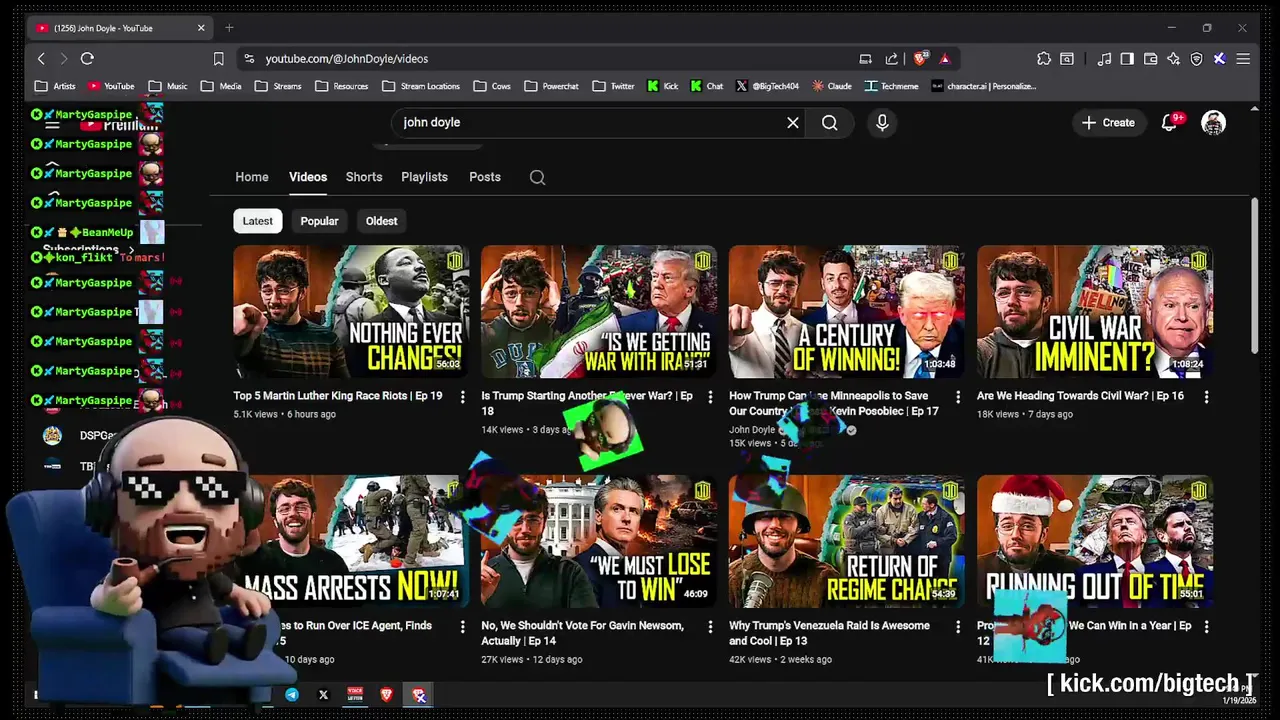Click install app icon in address bar

coord(865,59)
